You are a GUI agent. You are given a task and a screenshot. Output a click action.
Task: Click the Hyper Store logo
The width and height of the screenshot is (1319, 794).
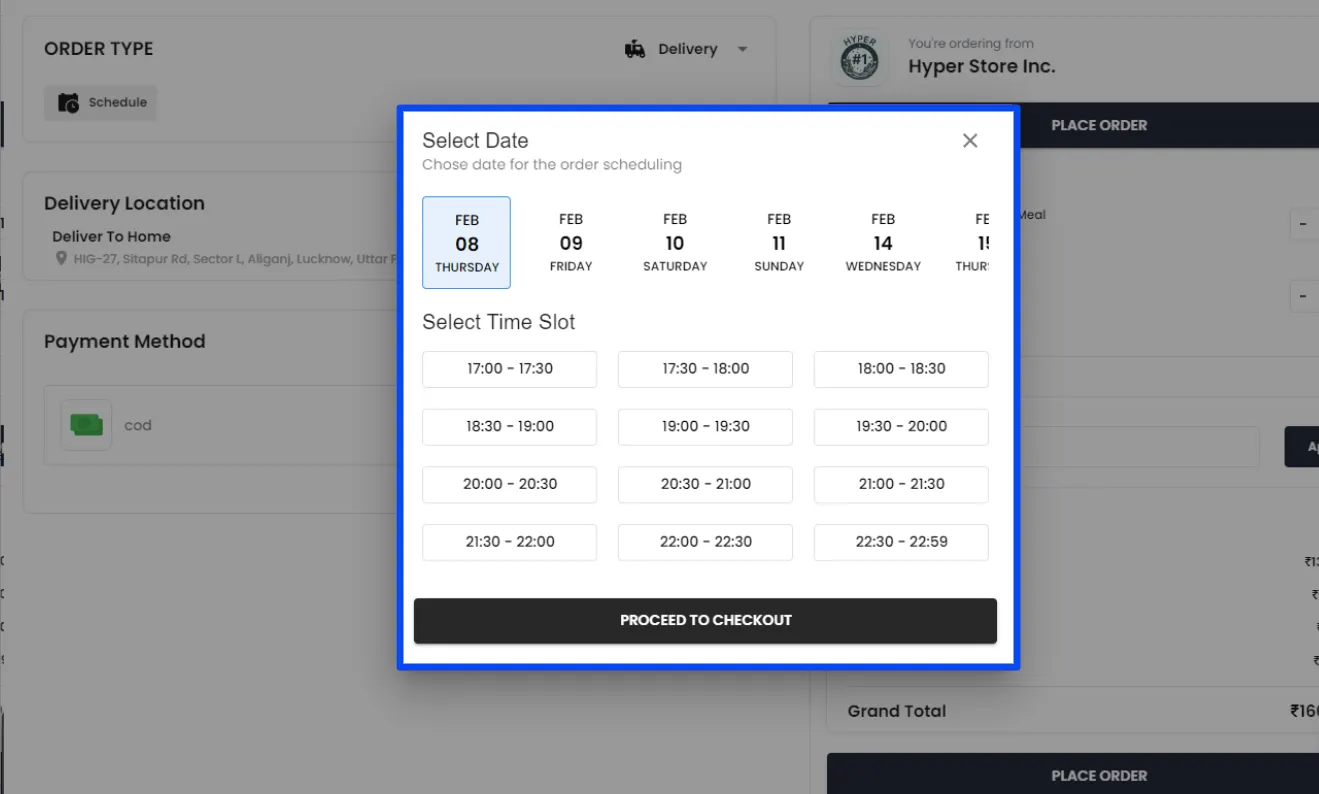coord(859,59)
